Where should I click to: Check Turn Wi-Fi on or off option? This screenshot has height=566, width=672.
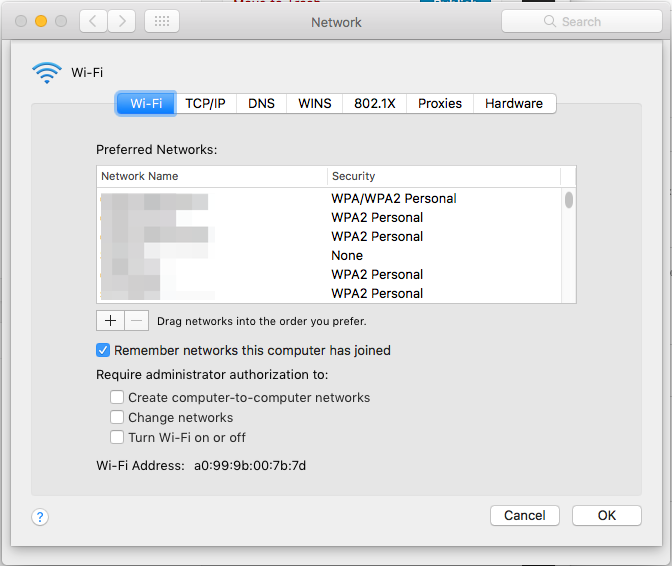click(117, 437)
